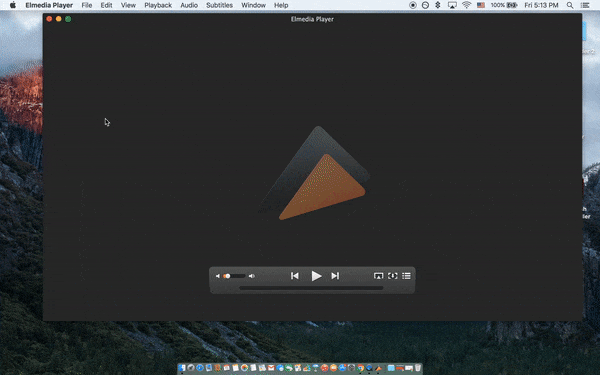Click the playback progress bar
The height and width of the screenshot is (375, 600).
[x=311, y=288]
